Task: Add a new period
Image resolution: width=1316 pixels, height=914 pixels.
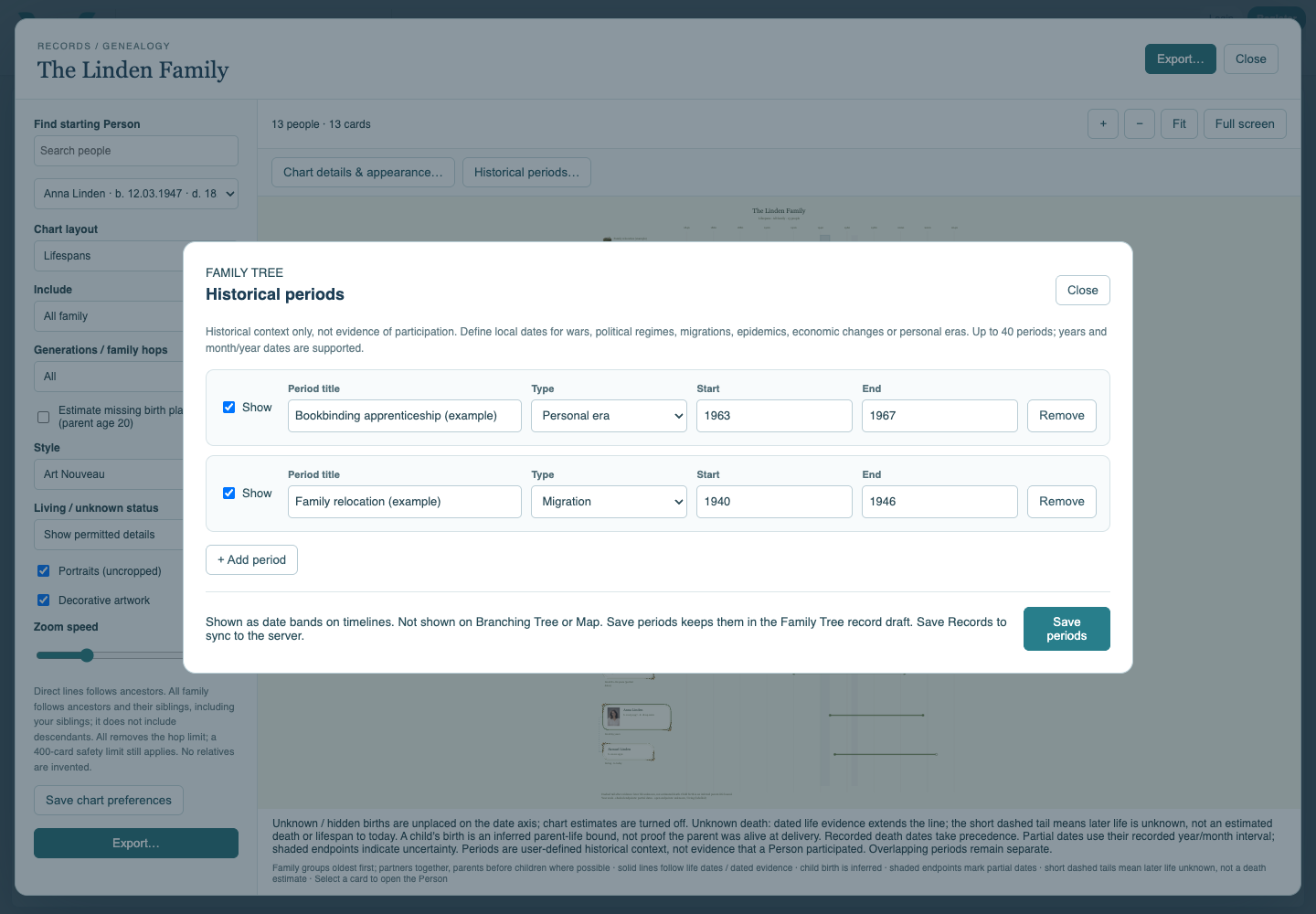Action: click(251, 559)
